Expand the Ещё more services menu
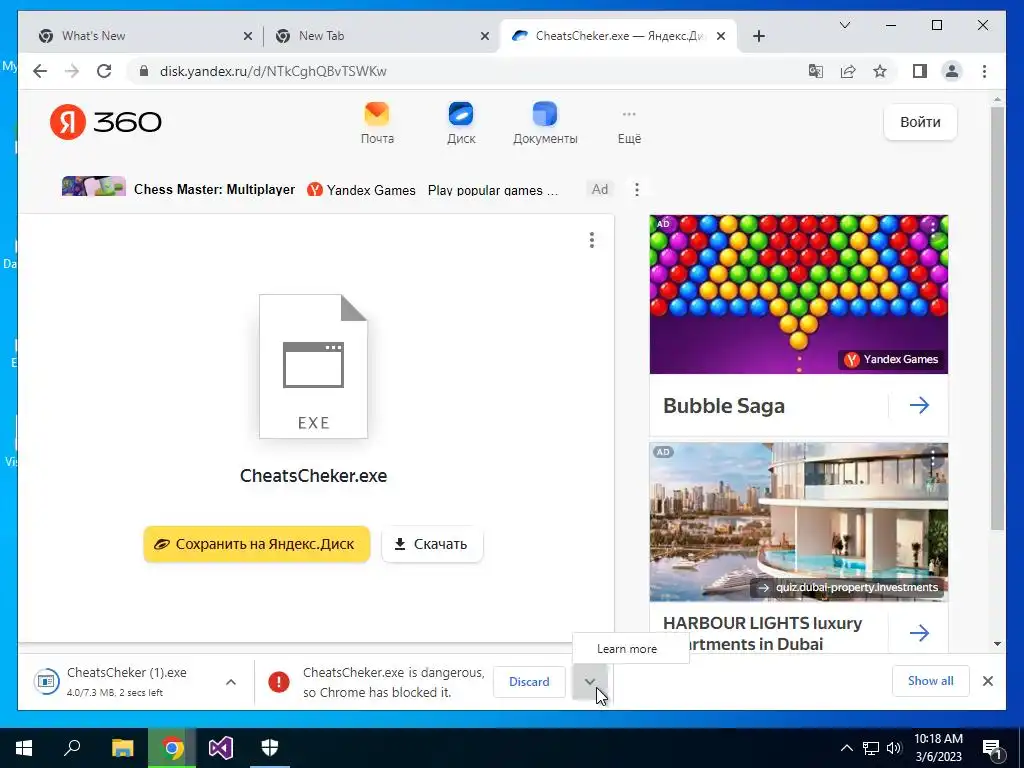This screenshot has height=768, width=1024. (629, 127)
